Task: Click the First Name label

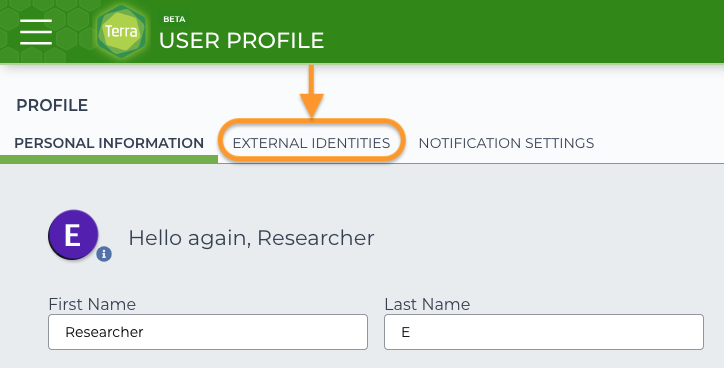Action: tap(92, 304)
